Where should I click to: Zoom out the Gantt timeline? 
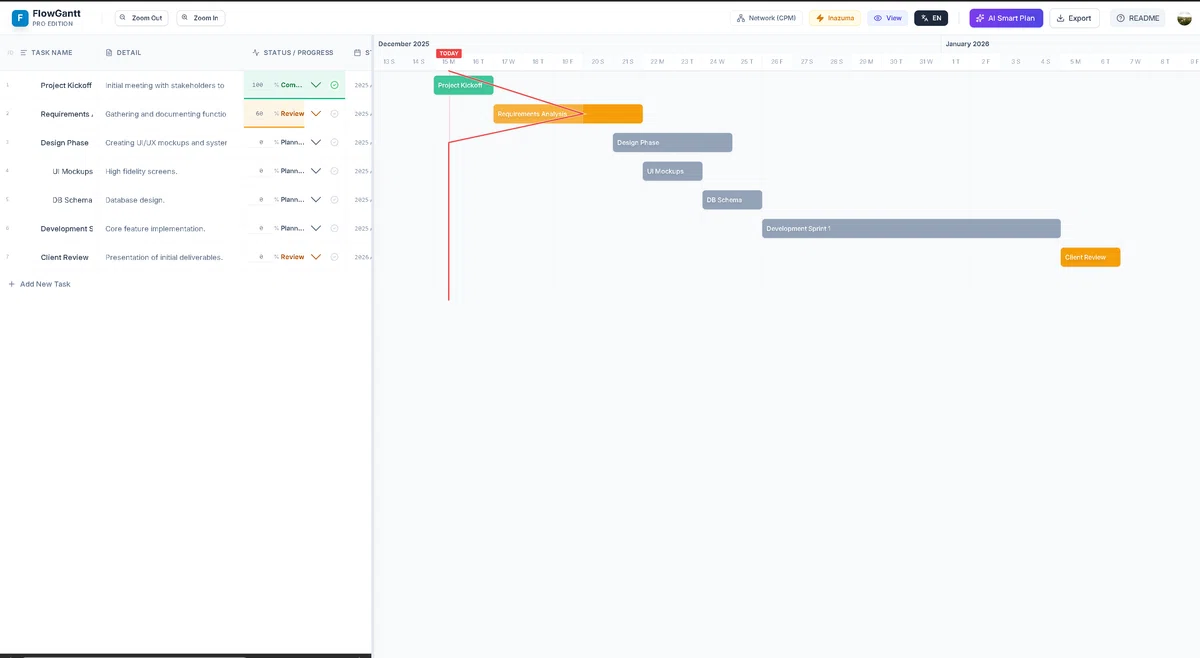pos(142,18)
